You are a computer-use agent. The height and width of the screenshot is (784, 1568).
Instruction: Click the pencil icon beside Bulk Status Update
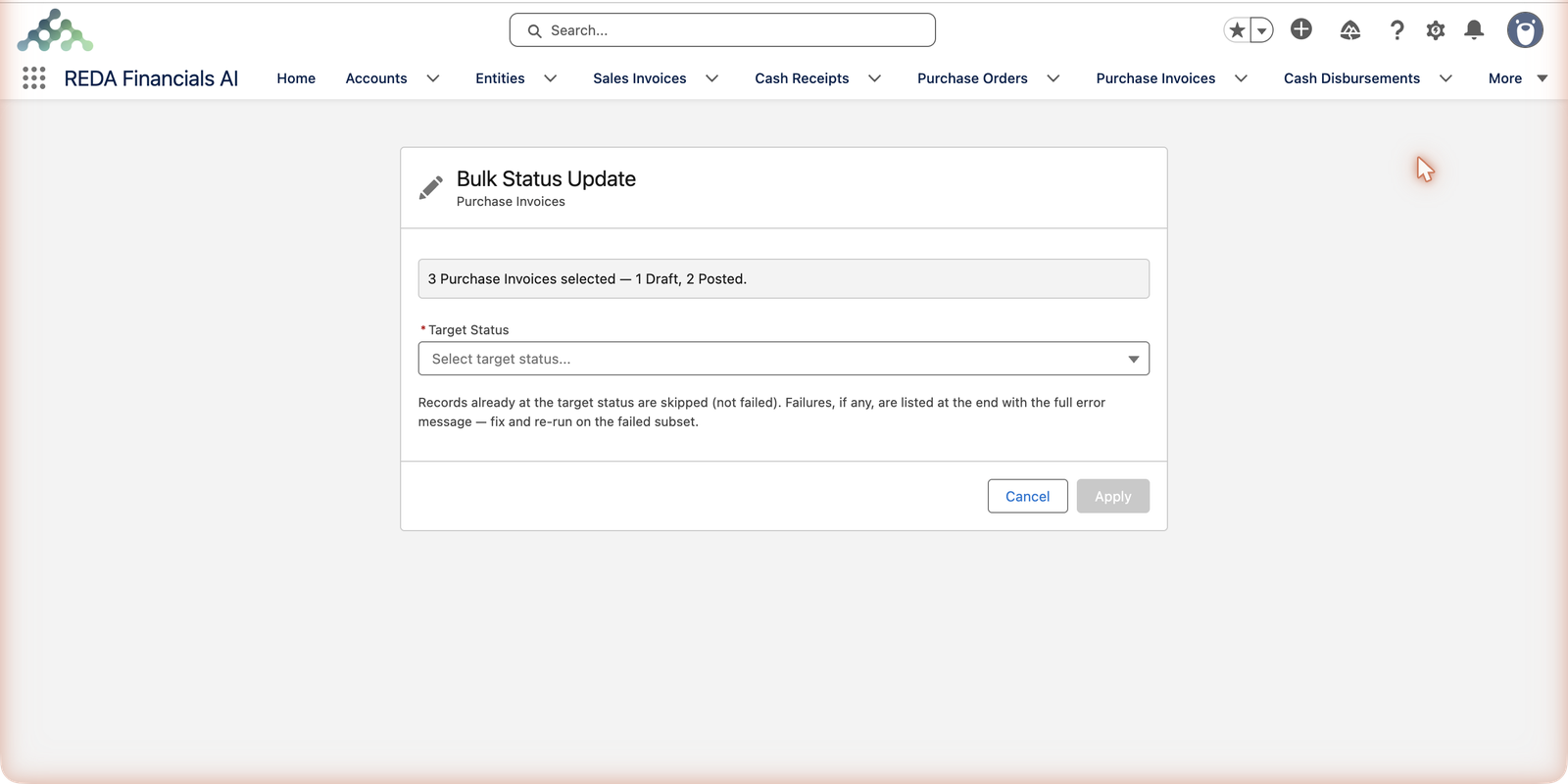click(x=431, y=187)
